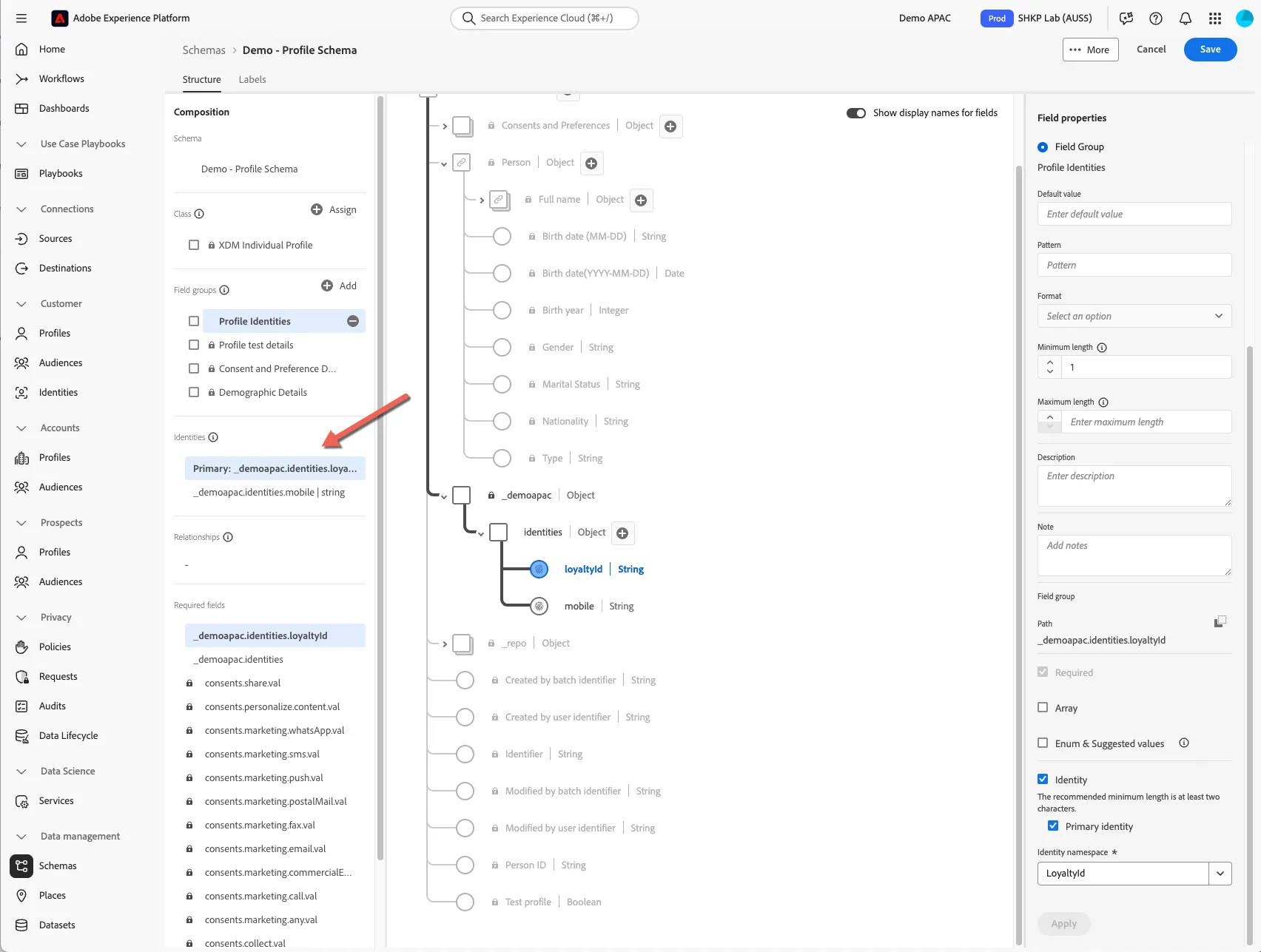Click the Cancel button
1261x952 pixels.
[1151, 50]
